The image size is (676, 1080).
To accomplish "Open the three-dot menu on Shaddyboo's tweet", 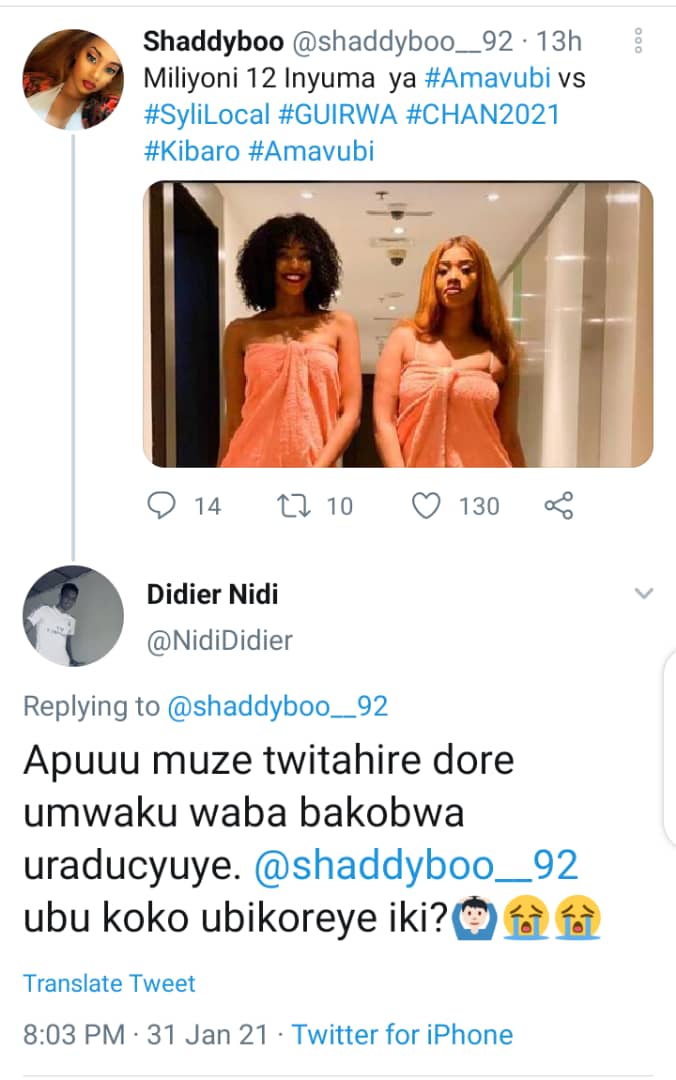I will pyautogui.click(x=638, y=41).
